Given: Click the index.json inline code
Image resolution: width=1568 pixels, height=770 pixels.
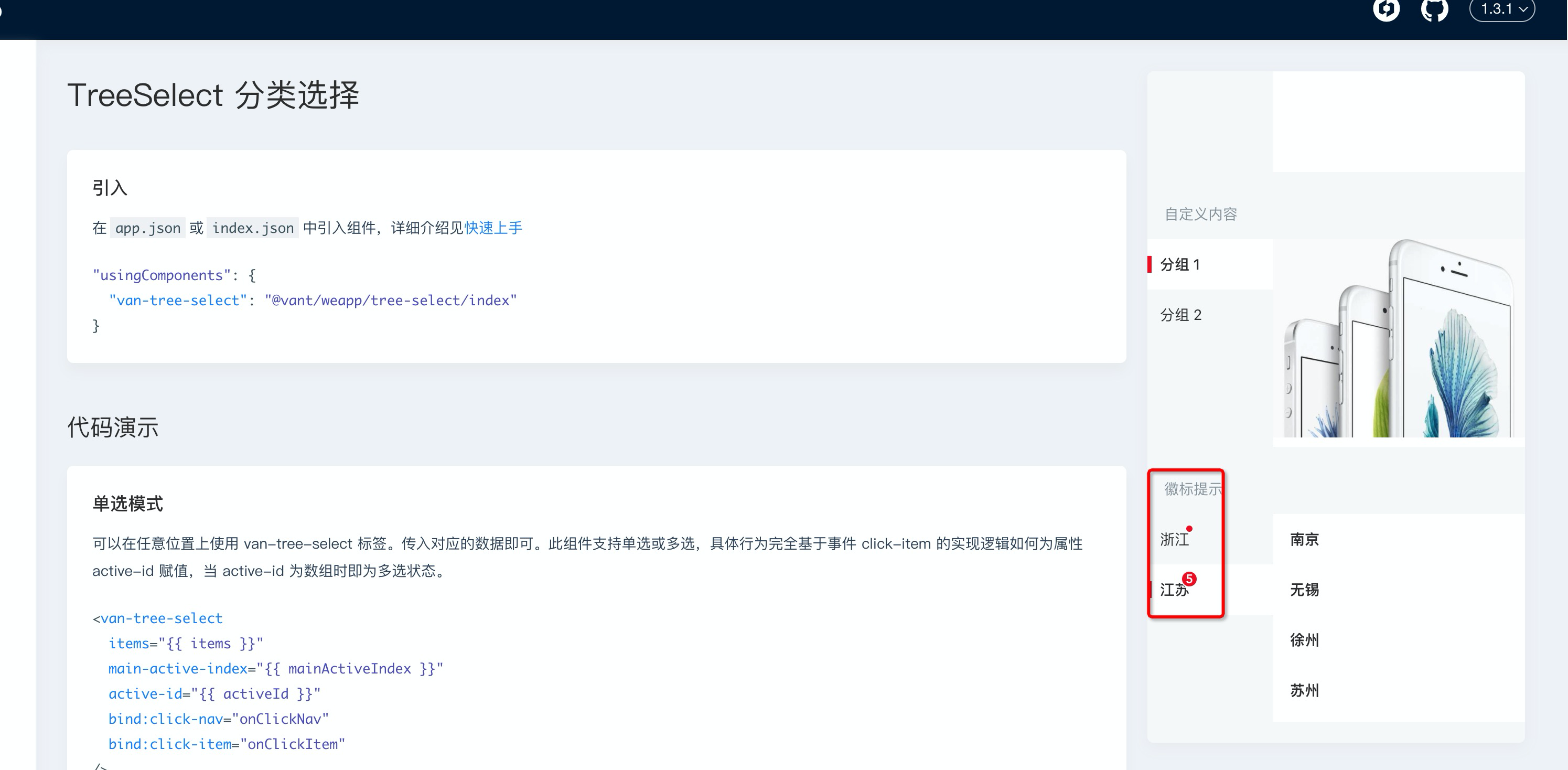Looking at the screenshot, I should [253, 228].
